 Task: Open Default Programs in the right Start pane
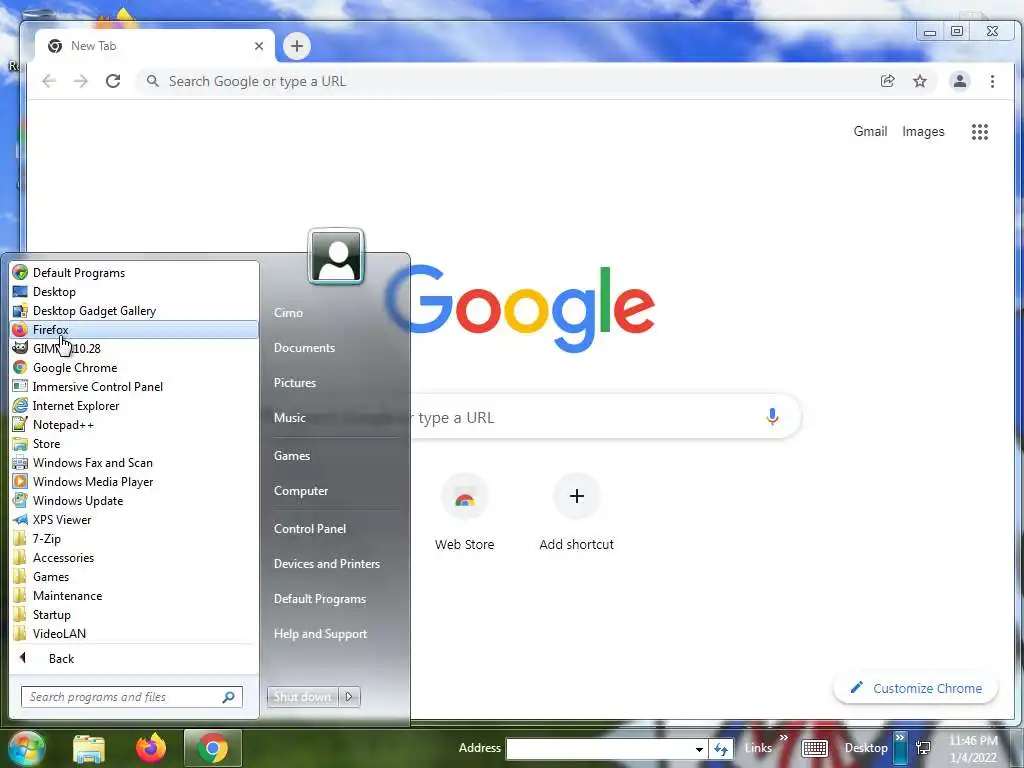point(319,599)
